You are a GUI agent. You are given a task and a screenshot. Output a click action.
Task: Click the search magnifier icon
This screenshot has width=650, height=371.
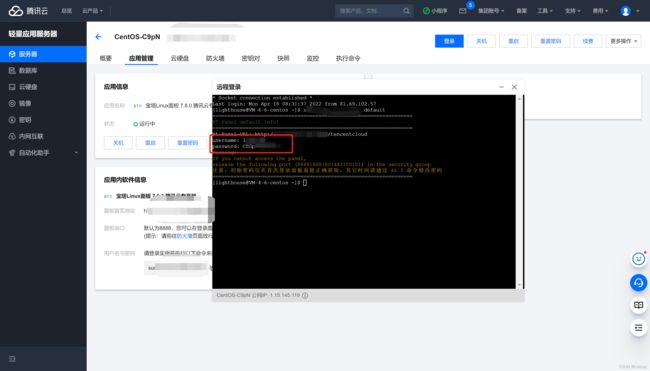pyautogui.click(x=406, y=11)
